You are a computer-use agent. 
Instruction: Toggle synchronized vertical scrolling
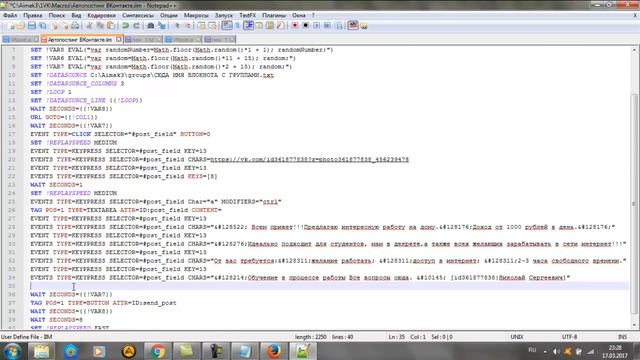(x=202, y=26)
